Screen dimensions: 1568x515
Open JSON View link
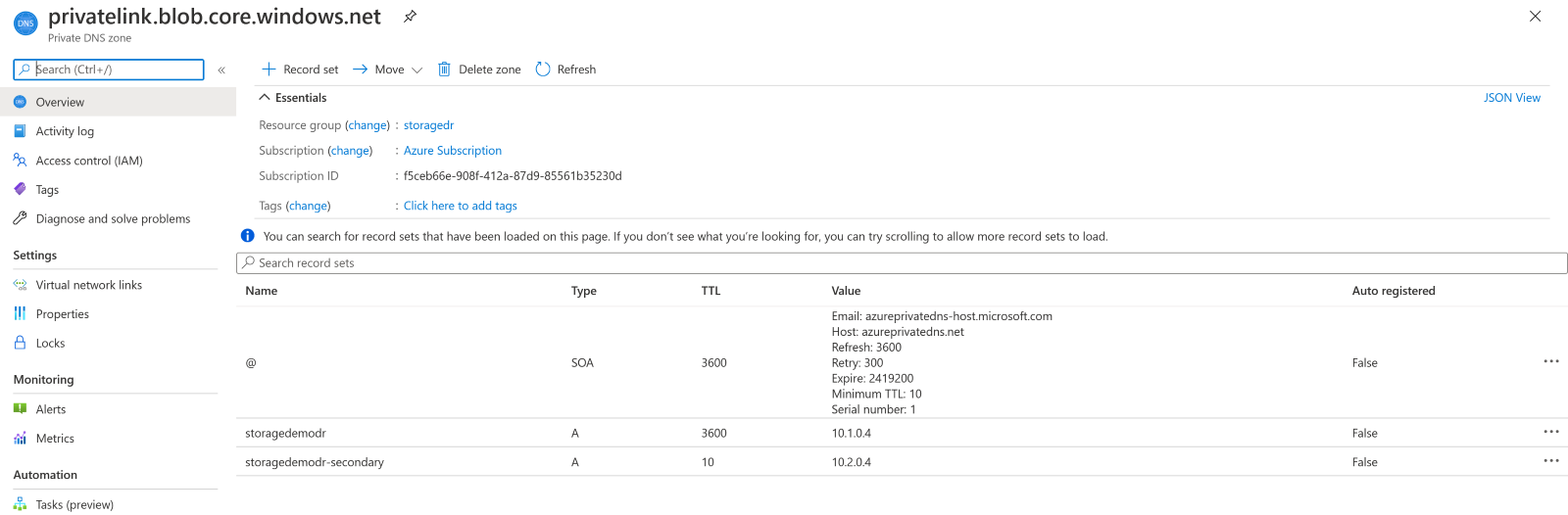(1511, 98)
